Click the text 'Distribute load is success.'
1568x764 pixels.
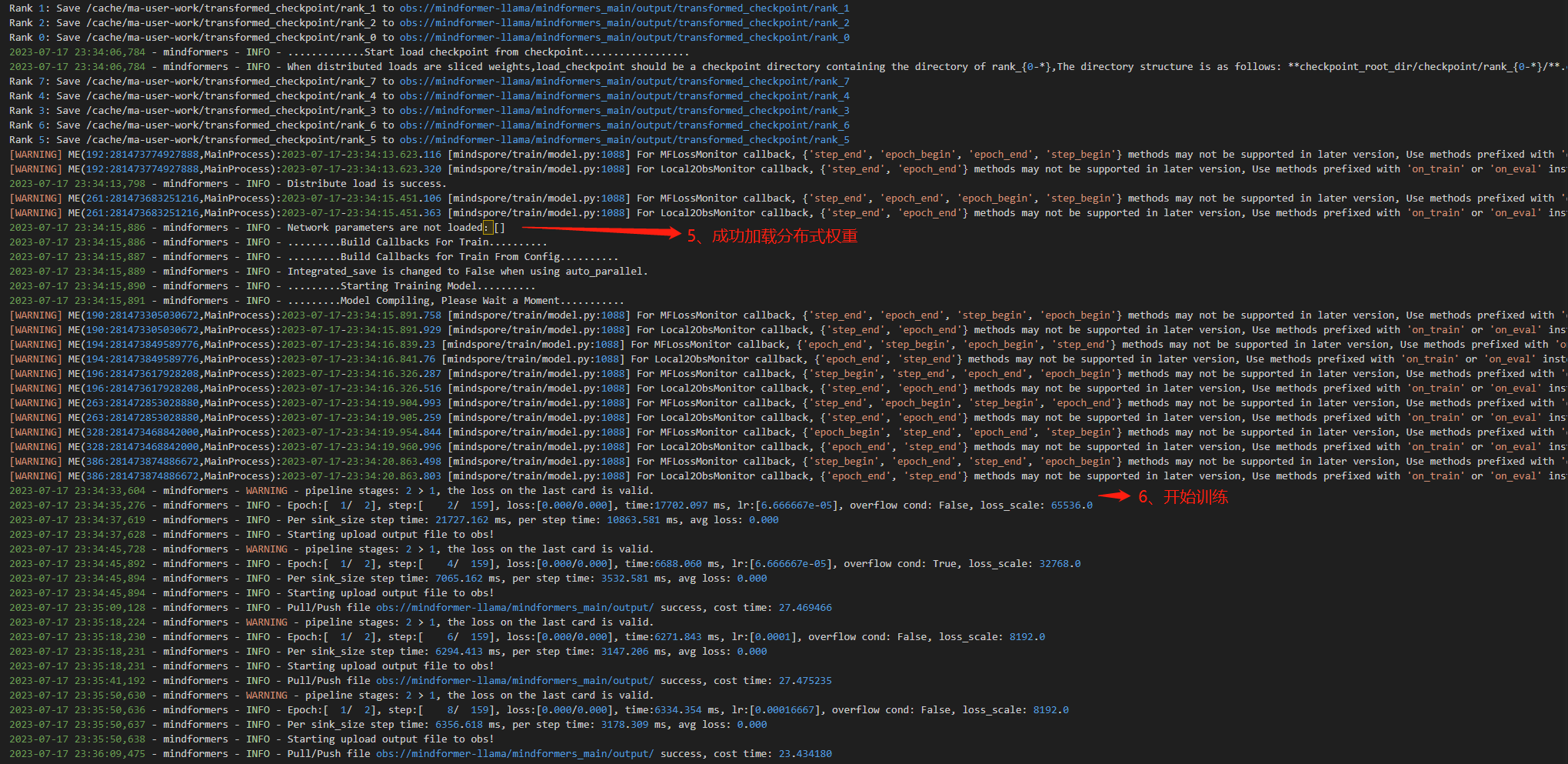pos(367,183)
